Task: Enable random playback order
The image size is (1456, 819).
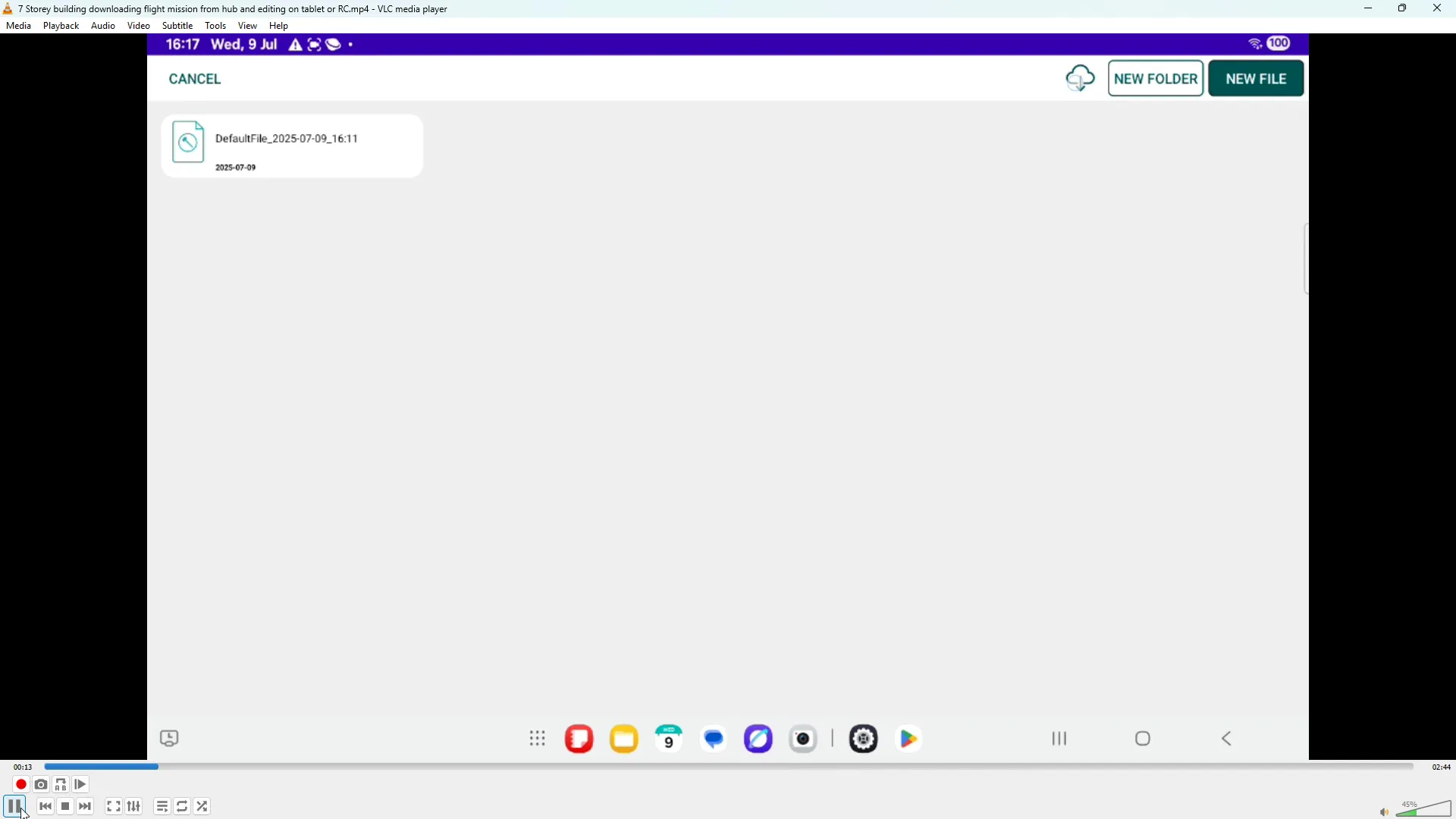Action: (x=202, y=806)
